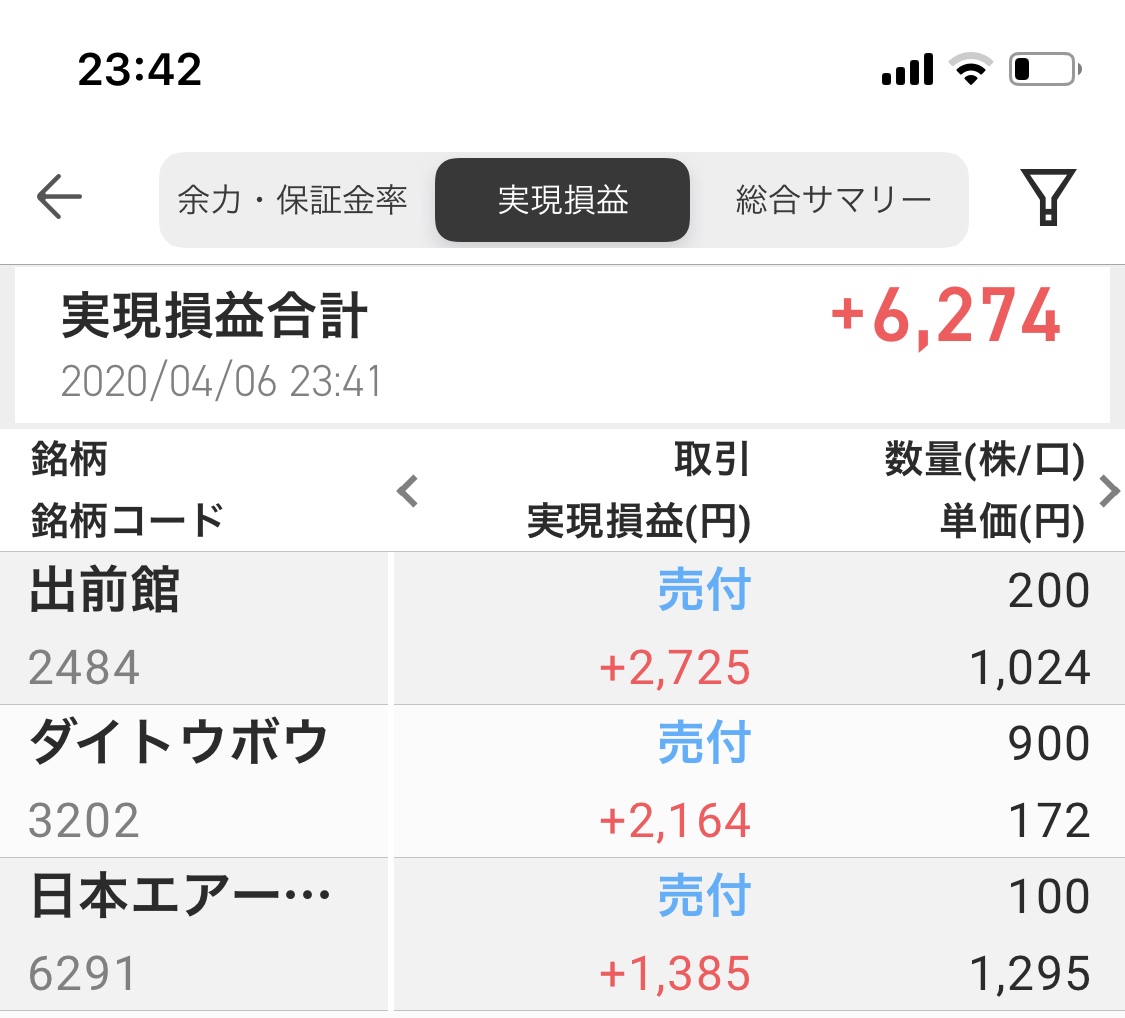Tap the +2,164 realized profit value
Viewport: 1125px width, 1018px height.
pyautogui.click(x=674, y=821)
